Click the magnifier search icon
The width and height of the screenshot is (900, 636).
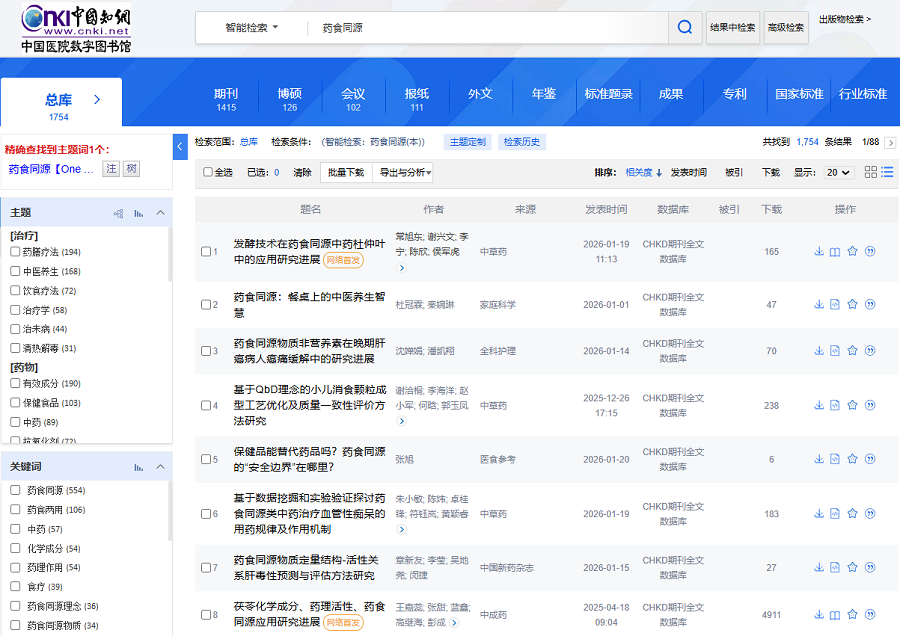tap(685, 28)
